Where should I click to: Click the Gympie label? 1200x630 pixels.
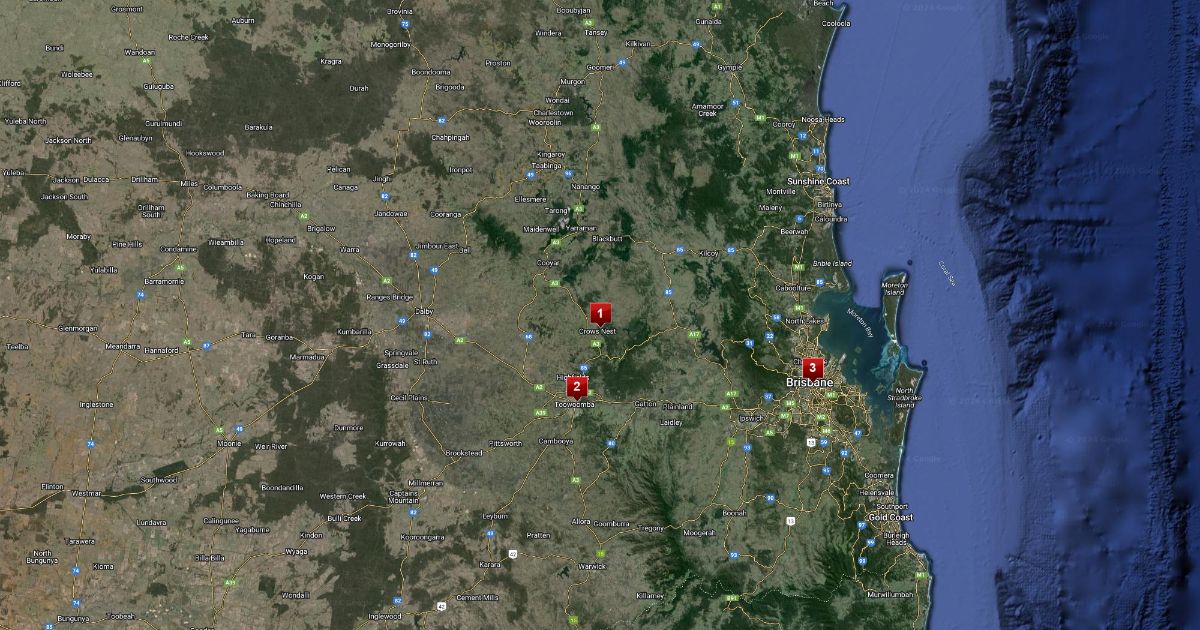(731, 67)
